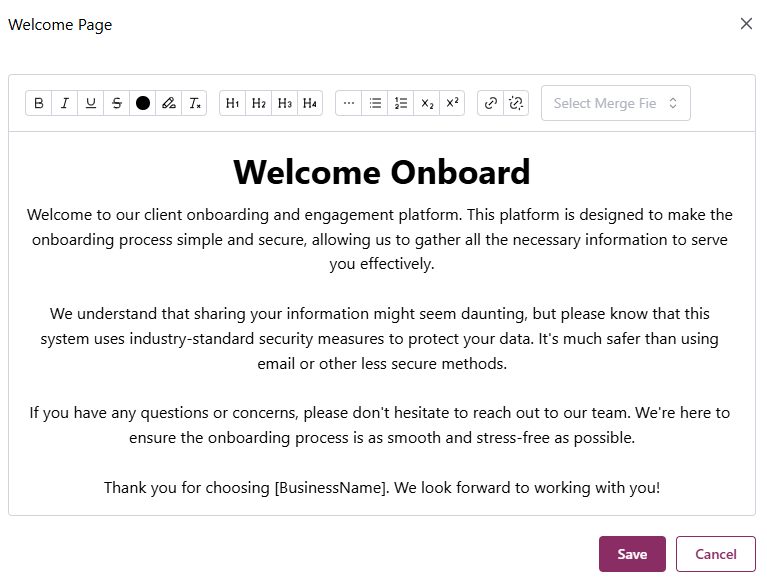Set Heading 3 format

point(285,103)
